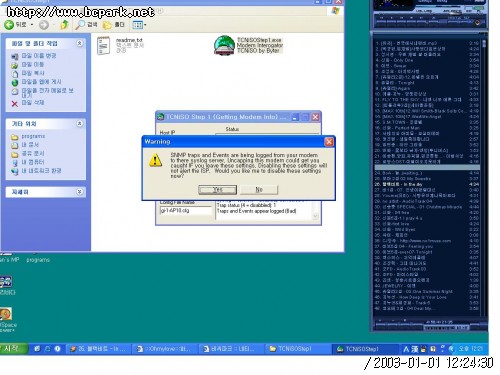The image size is (500, 375).
Task: Click the Explorer Back arrow button
Action: point(9,25)
